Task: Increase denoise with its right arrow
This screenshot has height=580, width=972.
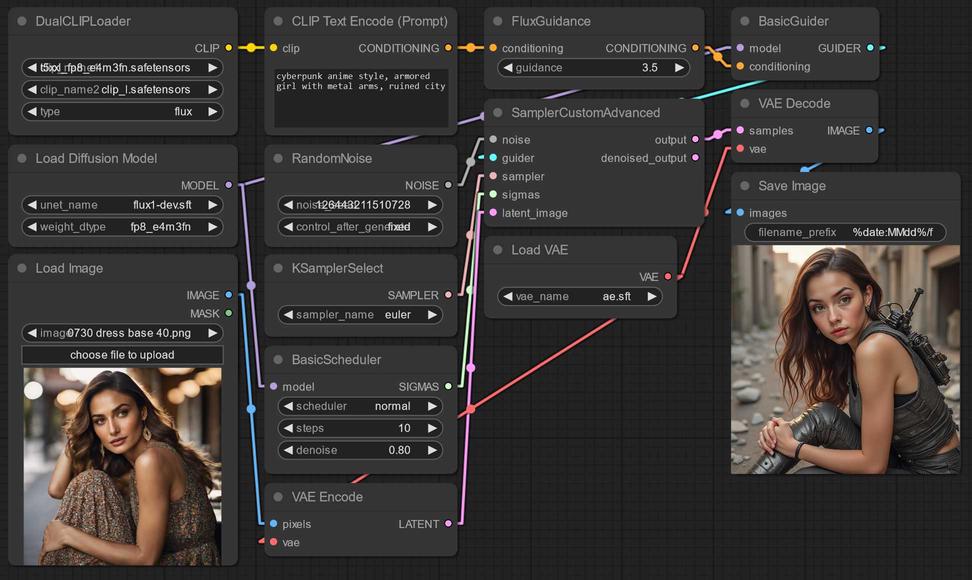Action: point(432,450)
